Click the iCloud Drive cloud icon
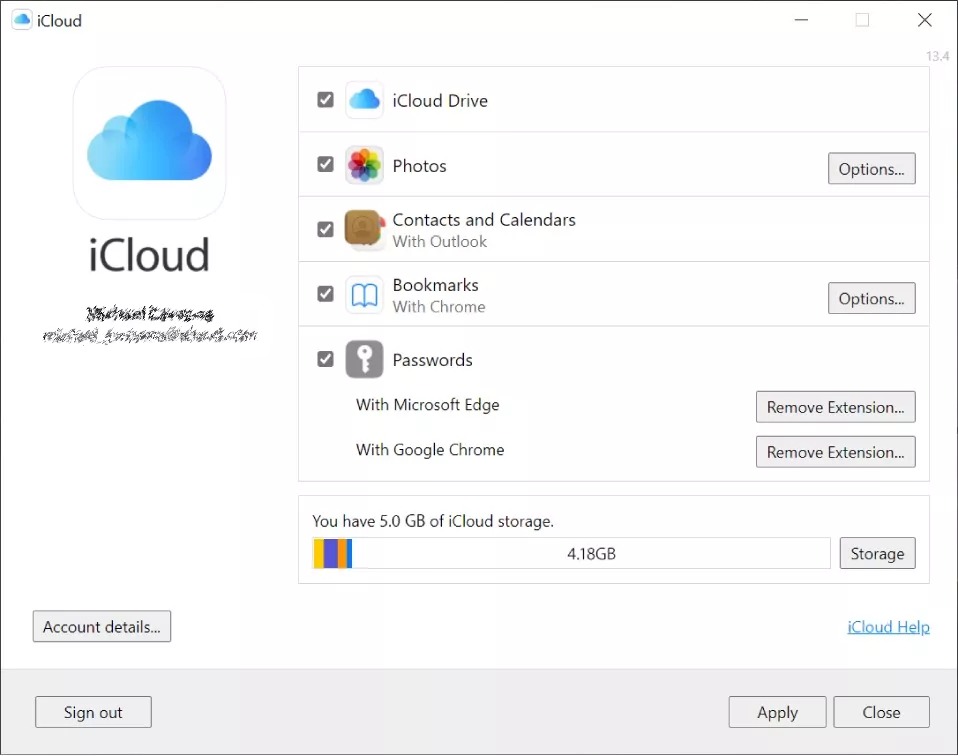This screenshot has height=756, width=958. [x=364, y=100]
